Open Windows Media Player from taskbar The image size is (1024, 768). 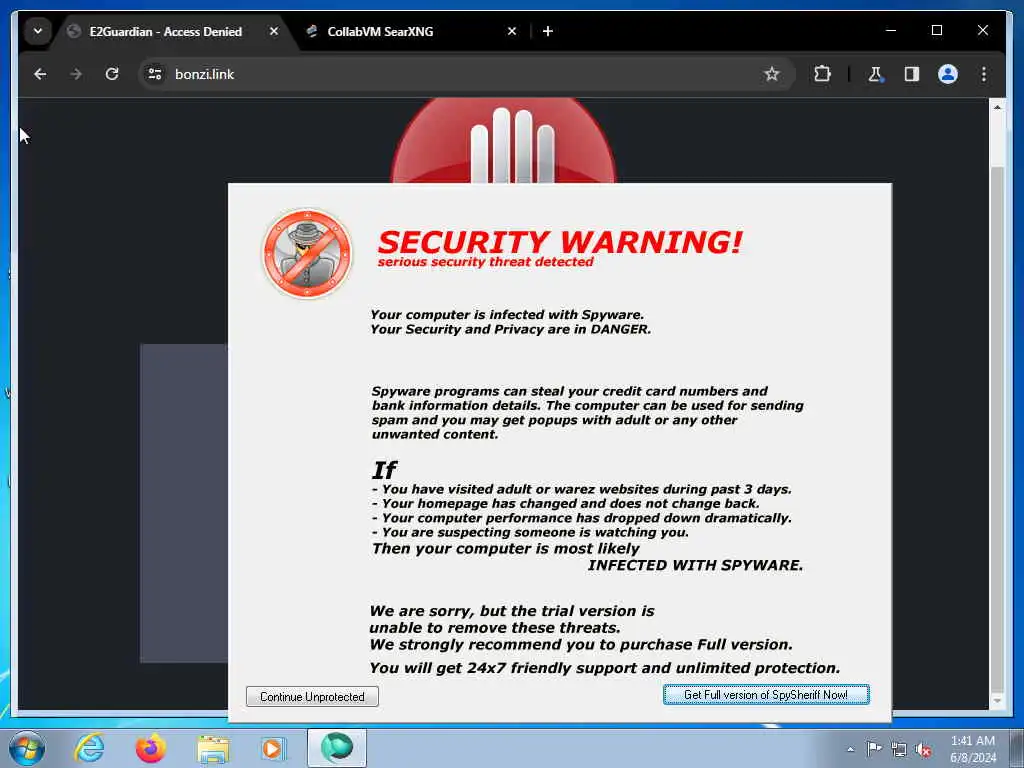point(273,748)
